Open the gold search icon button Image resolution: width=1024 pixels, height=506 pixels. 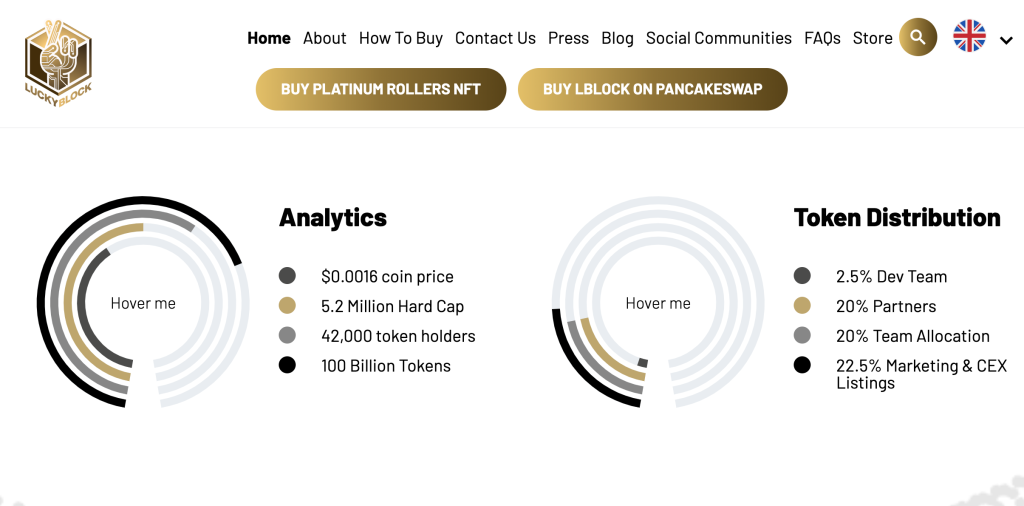(918, 38)
